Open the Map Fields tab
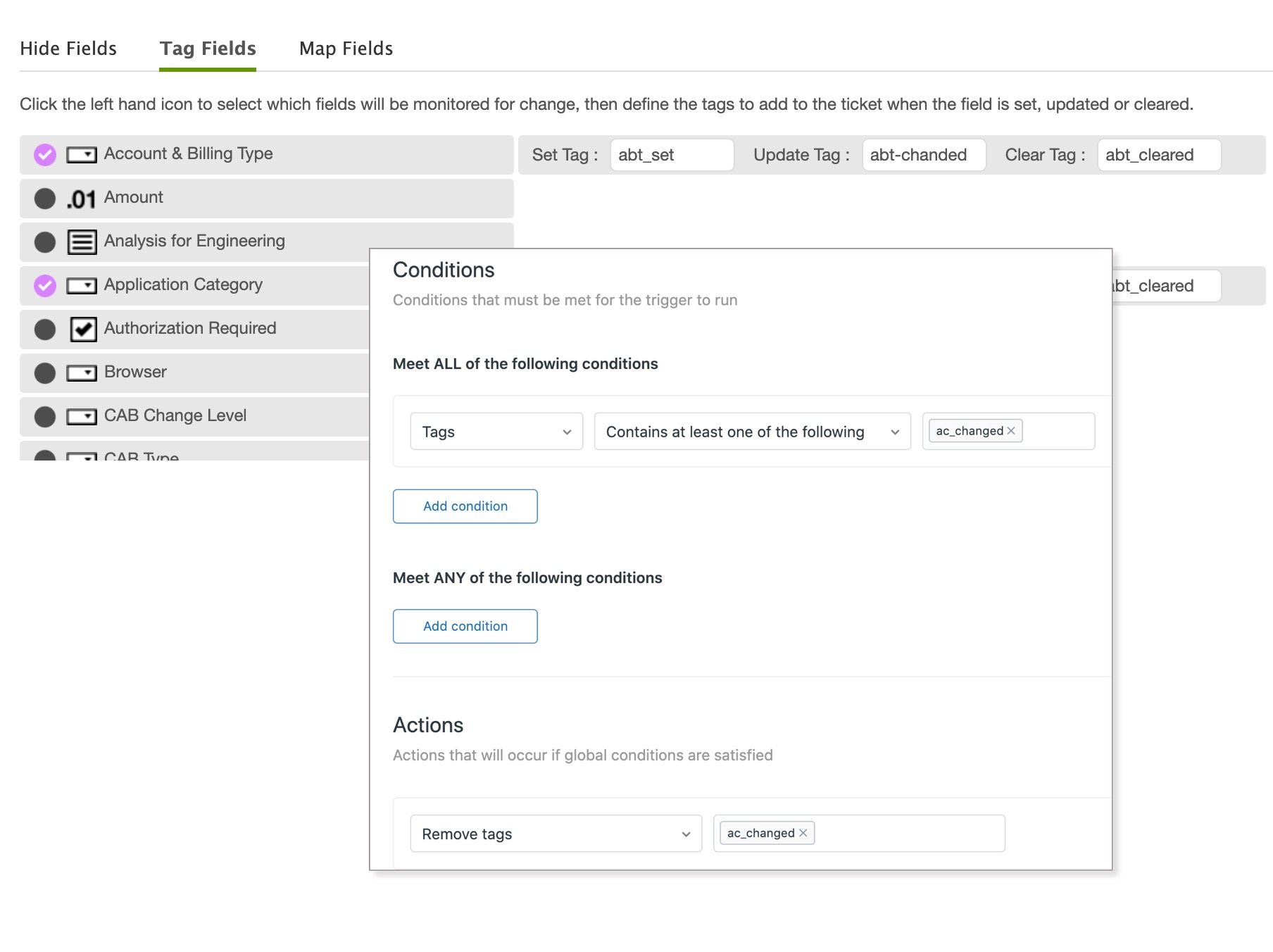The height and width of the screenshot is (952, 1273). coord(346,49)
